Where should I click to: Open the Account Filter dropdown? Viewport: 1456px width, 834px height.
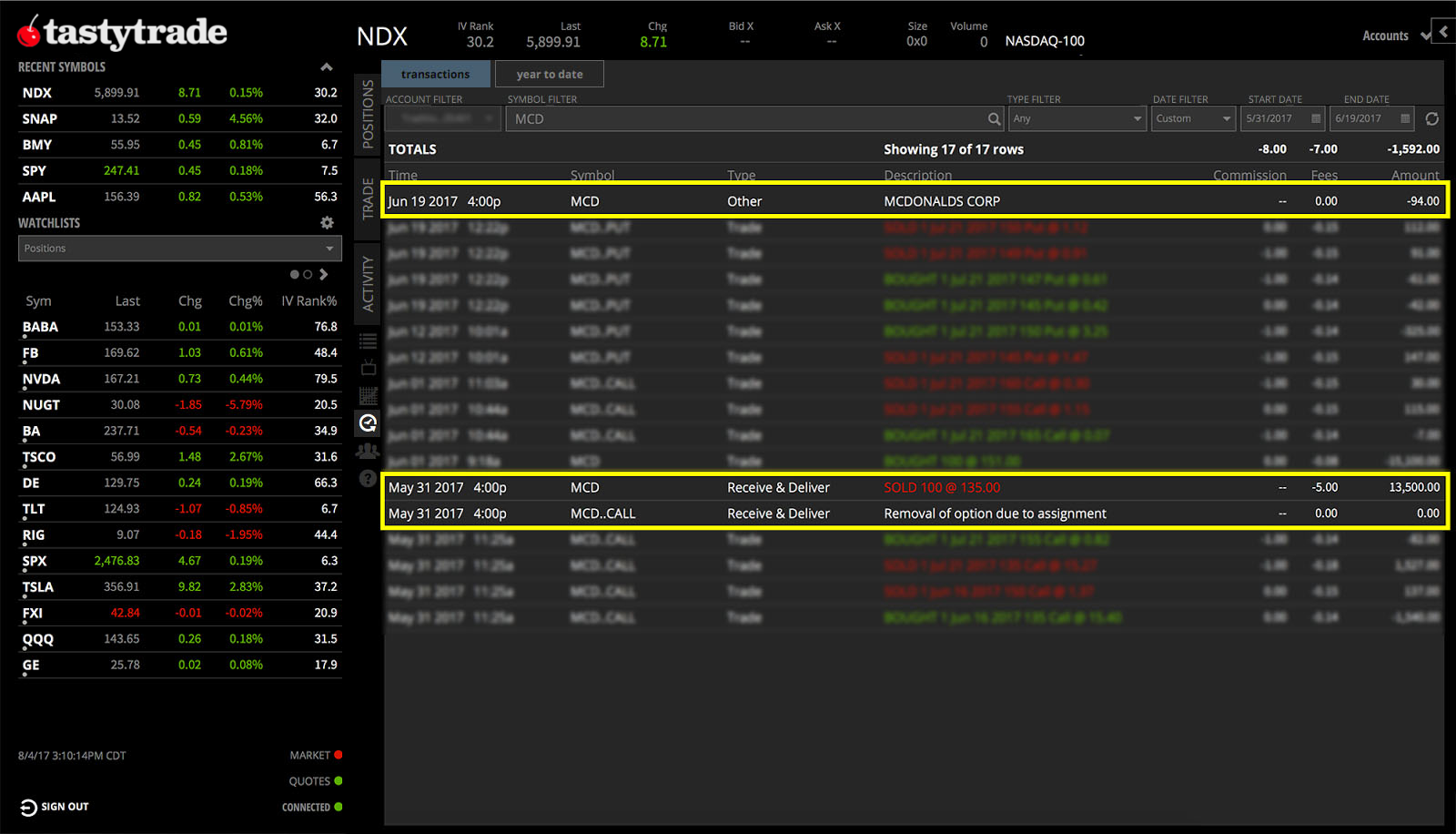point(442,118)
